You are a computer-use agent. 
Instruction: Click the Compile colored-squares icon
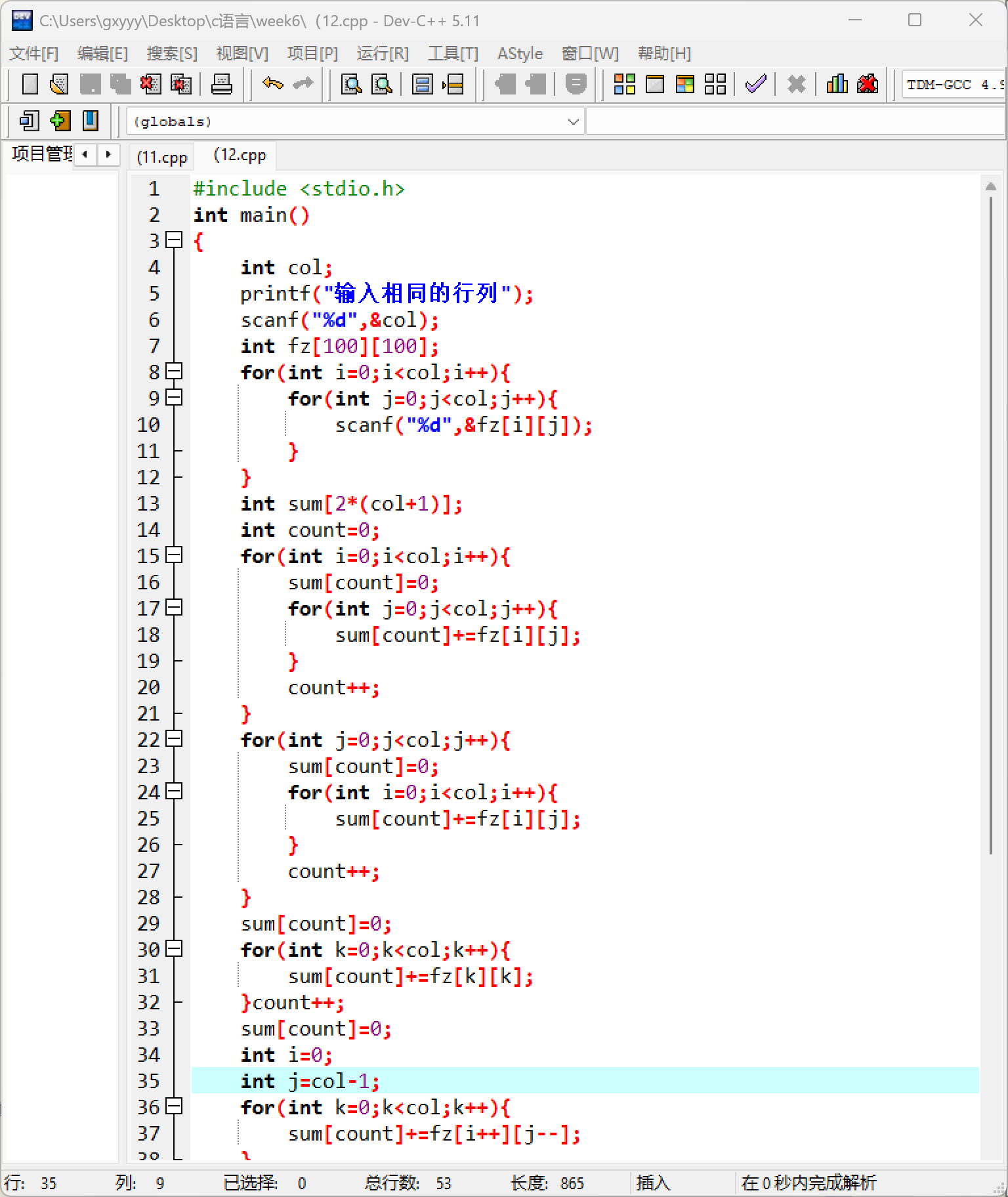(x=624, y=84)
